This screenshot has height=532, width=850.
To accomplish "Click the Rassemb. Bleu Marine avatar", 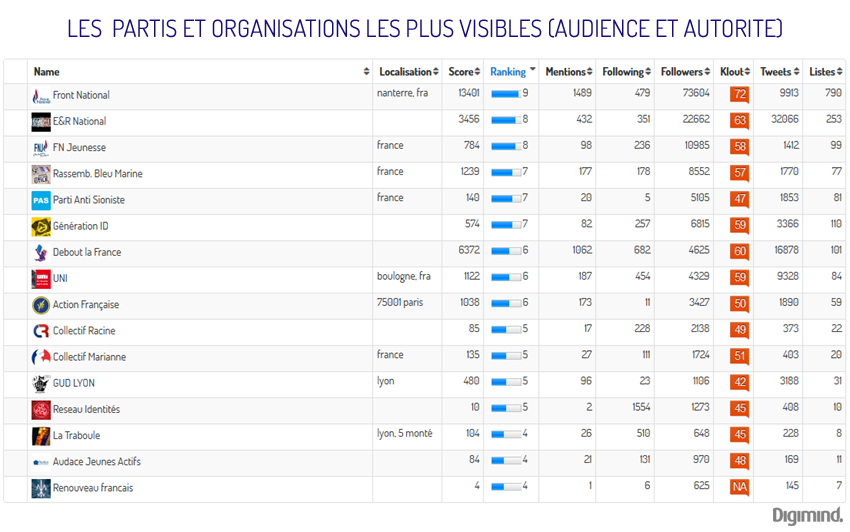I will tap(41, 174).
